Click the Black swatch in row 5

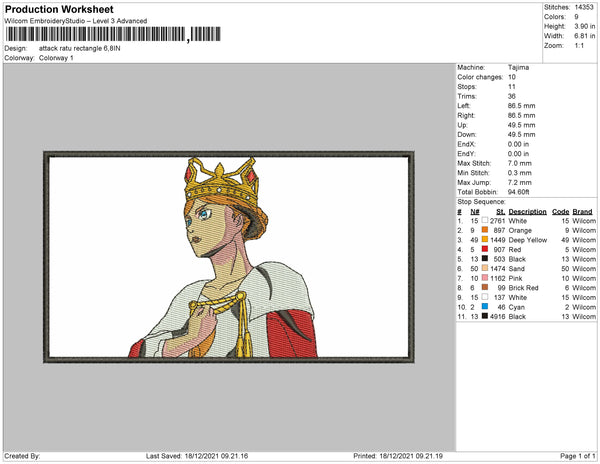point(485,259)
